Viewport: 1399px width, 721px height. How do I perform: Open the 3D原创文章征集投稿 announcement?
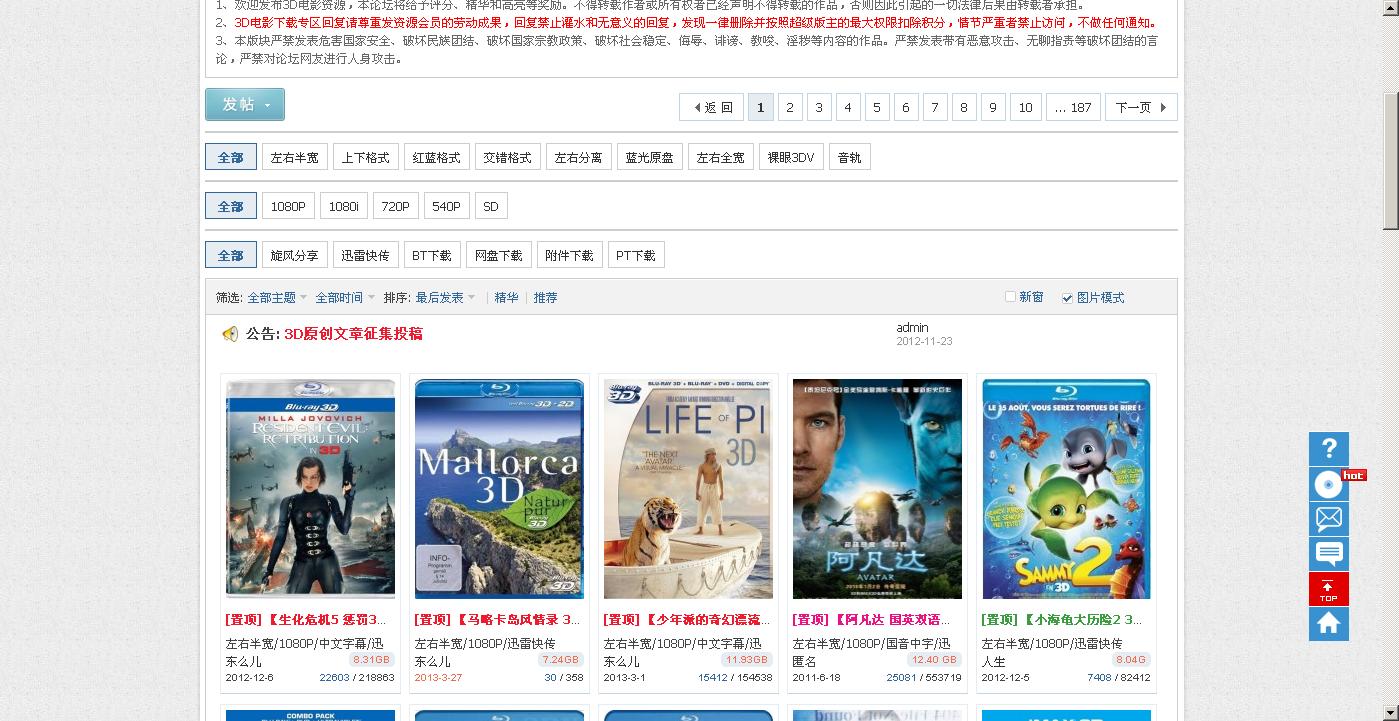tap(353, 334)
